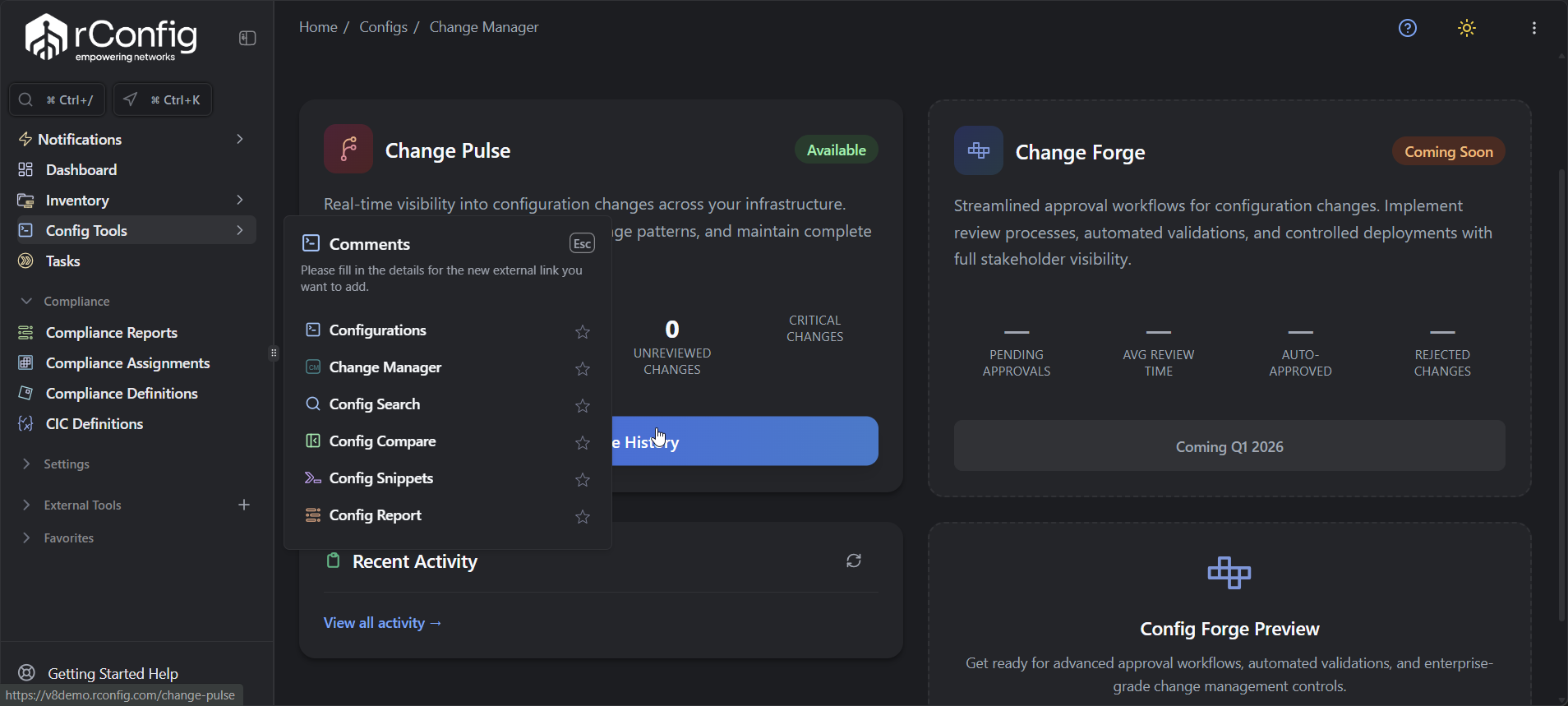Click the Available status badge
The width and height of the screenshot is (1568, 706).
[836, 150]
